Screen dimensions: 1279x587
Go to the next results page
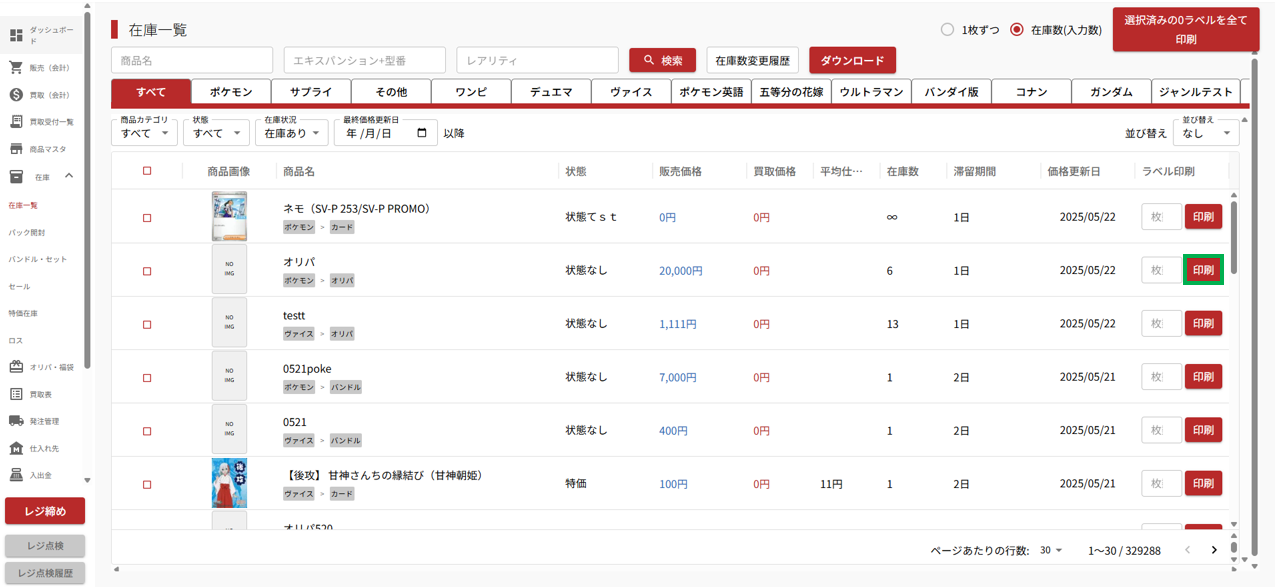(1214, 550)
